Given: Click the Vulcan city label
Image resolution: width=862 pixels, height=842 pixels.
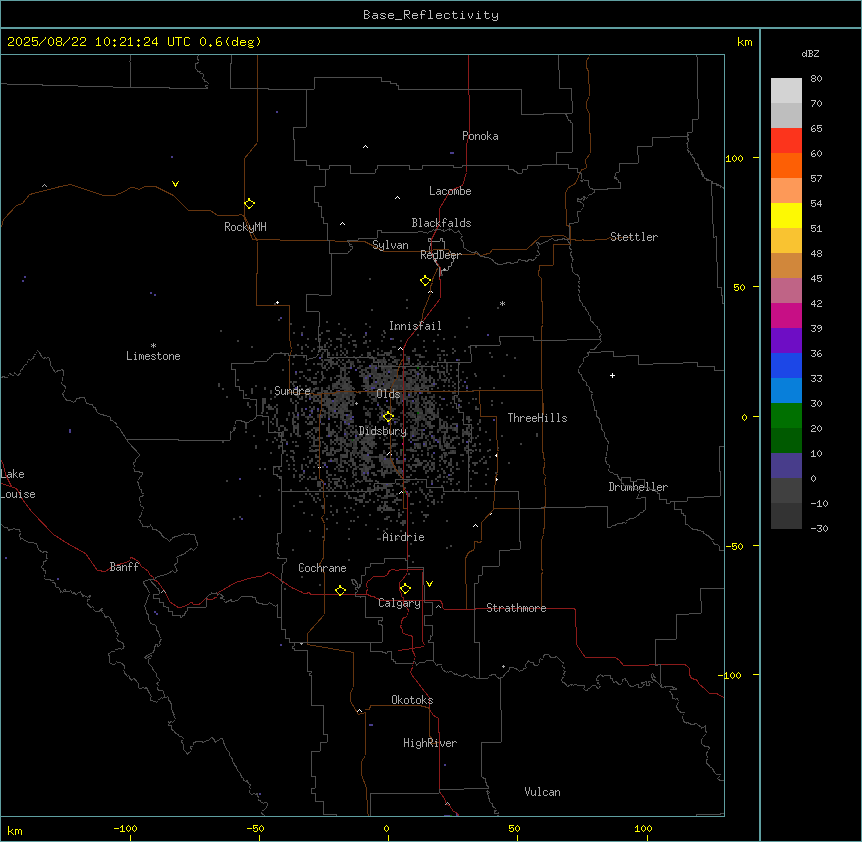Looking at the screenshot, I should click(543, 792).
